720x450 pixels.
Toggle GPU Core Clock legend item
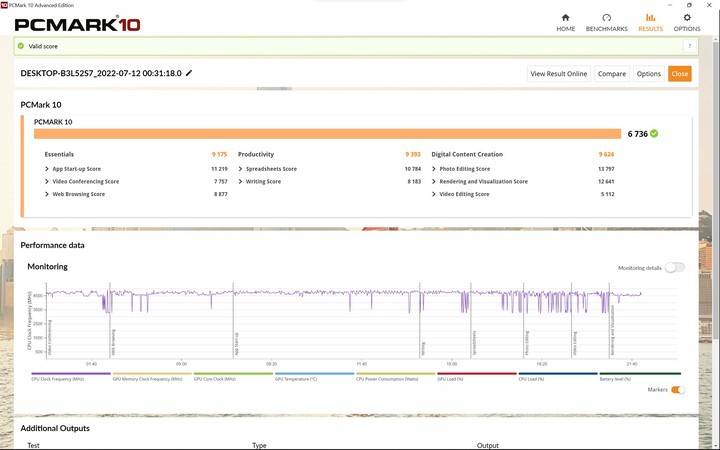[233, 377]
